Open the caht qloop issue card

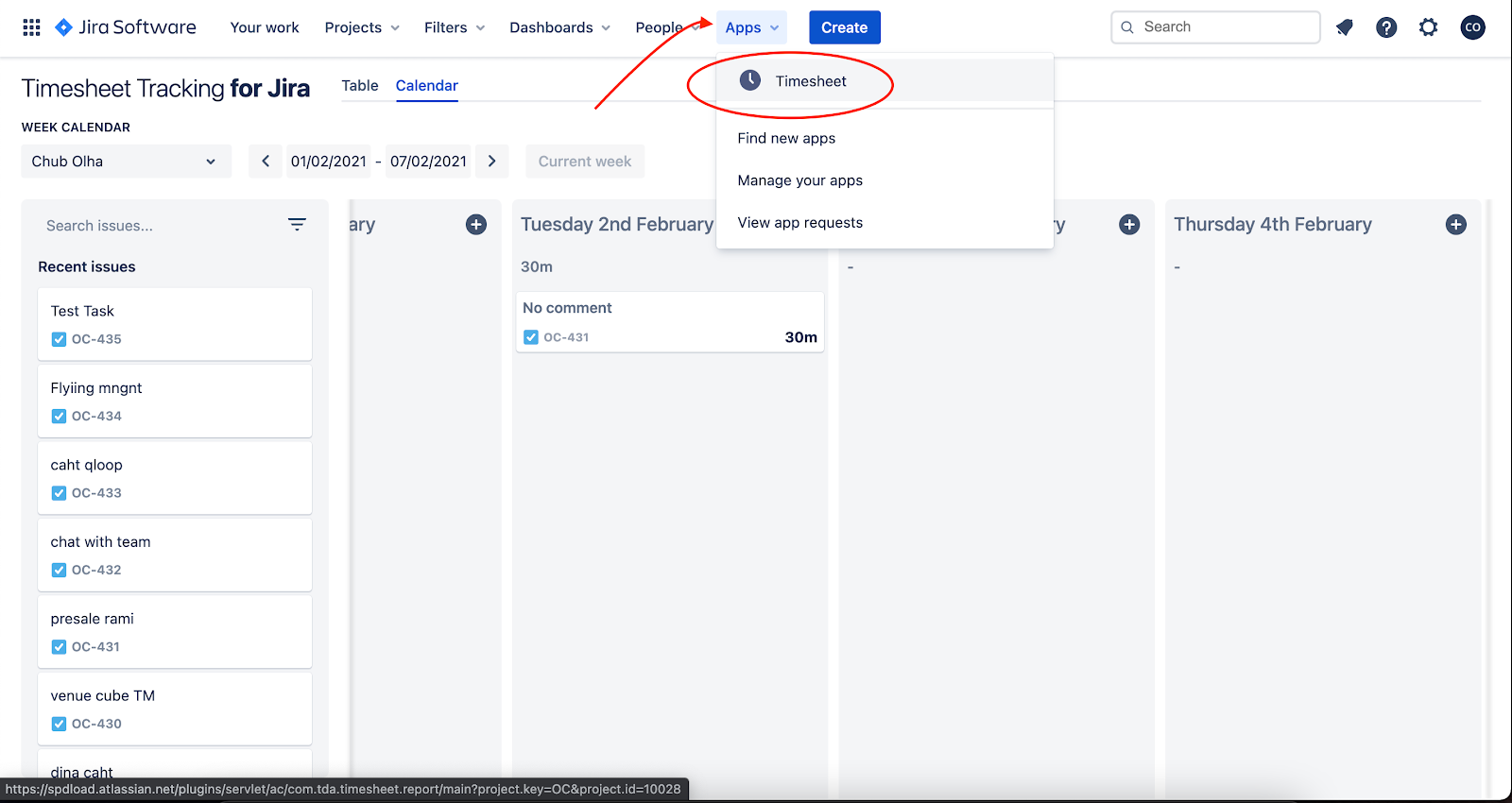(175, 478)
